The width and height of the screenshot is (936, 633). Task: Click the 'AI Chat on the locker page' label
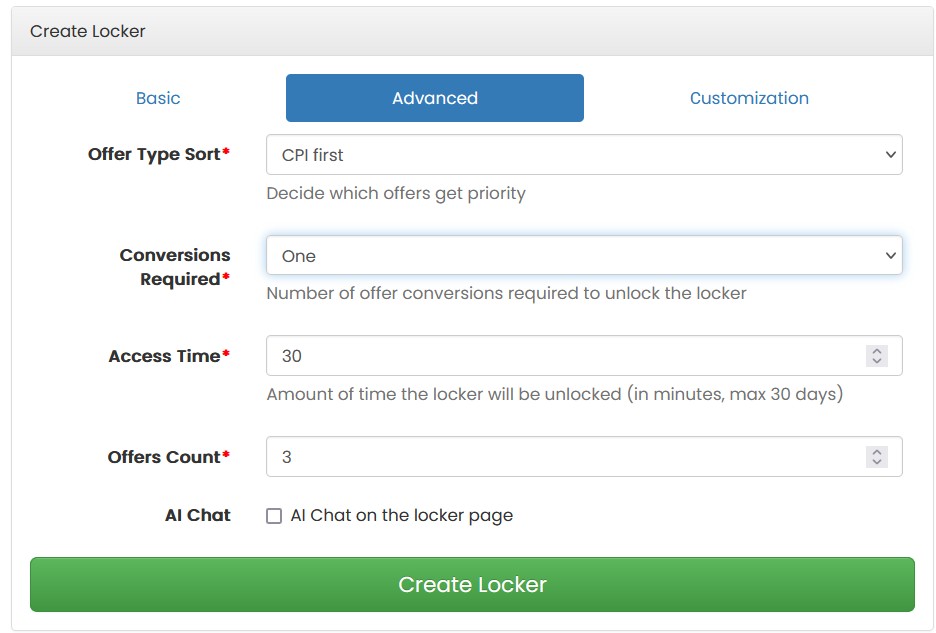[x=402, y=515]
